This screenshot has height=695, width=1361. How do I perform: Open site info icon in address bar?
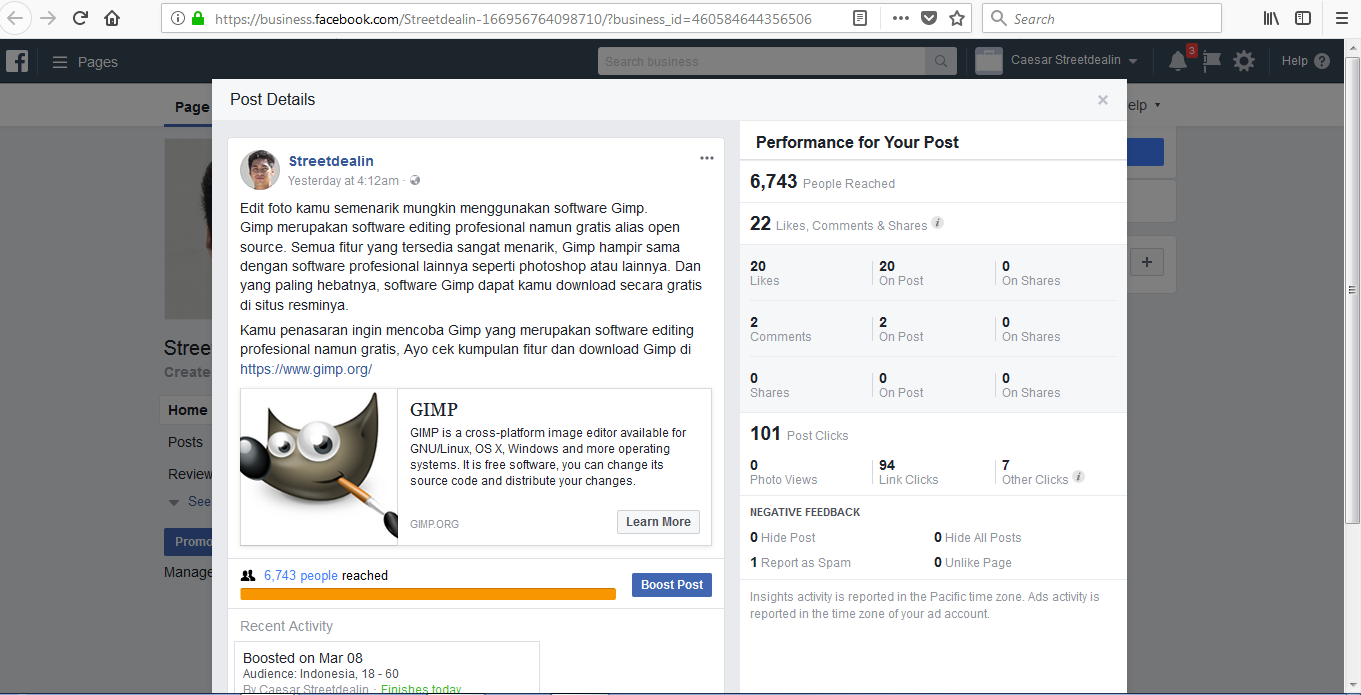tap(176, 18)
